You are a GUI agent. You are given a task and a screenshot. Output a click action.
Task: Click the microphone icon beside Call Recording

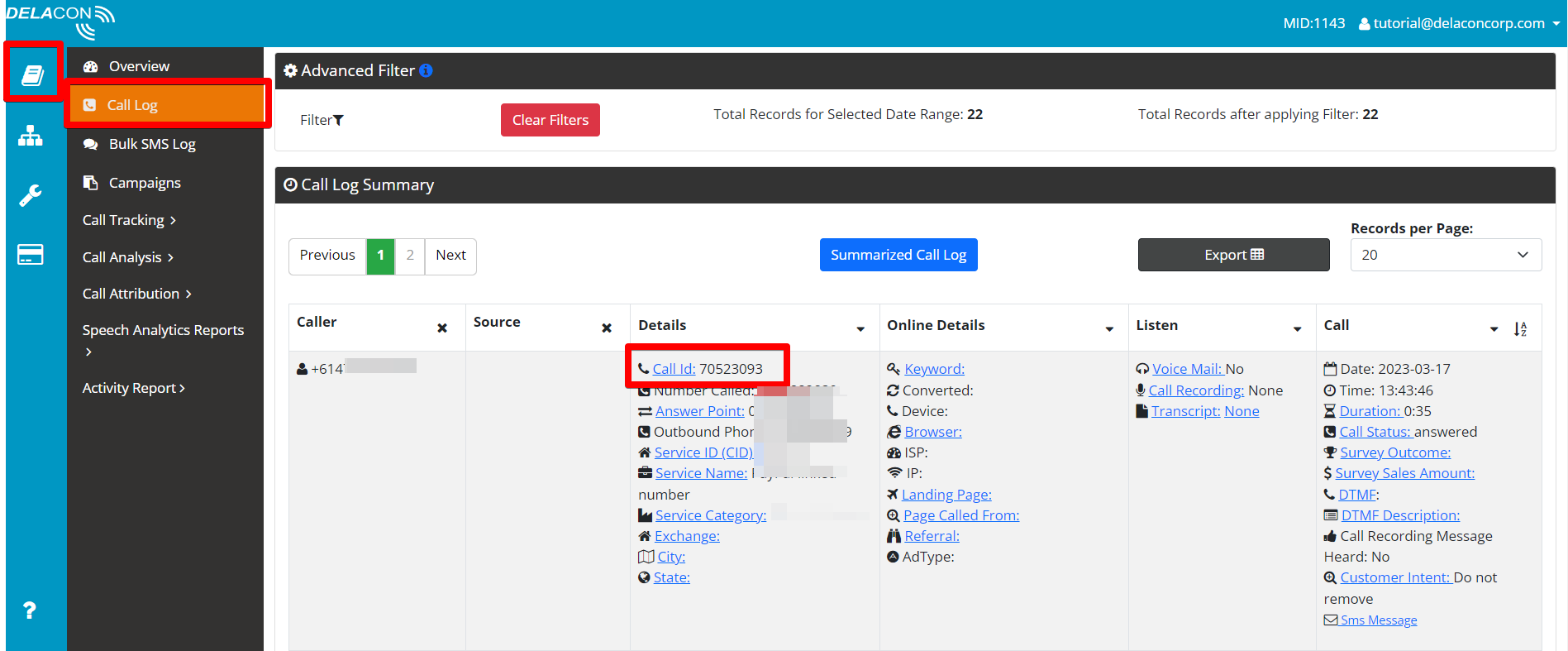click(x=1141, y=390)
